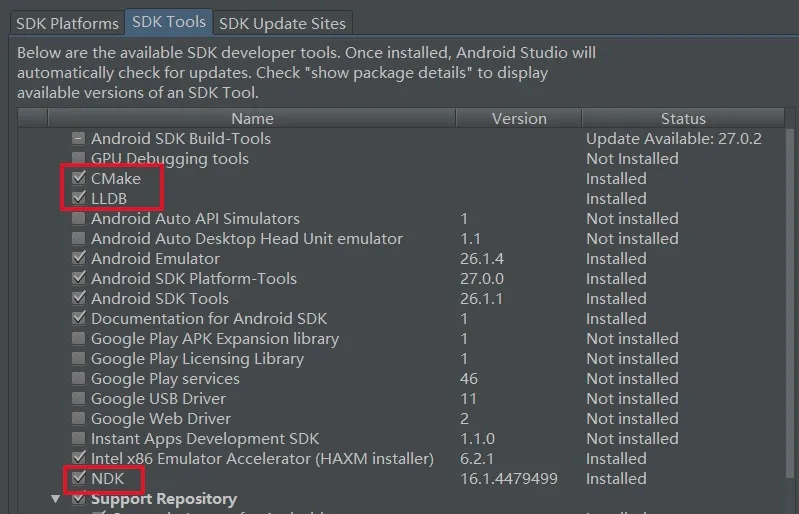This screenshot has height=514, width=799.
Task: Switch to SDK Platforms tab
Action: click(x=67, y=22)
